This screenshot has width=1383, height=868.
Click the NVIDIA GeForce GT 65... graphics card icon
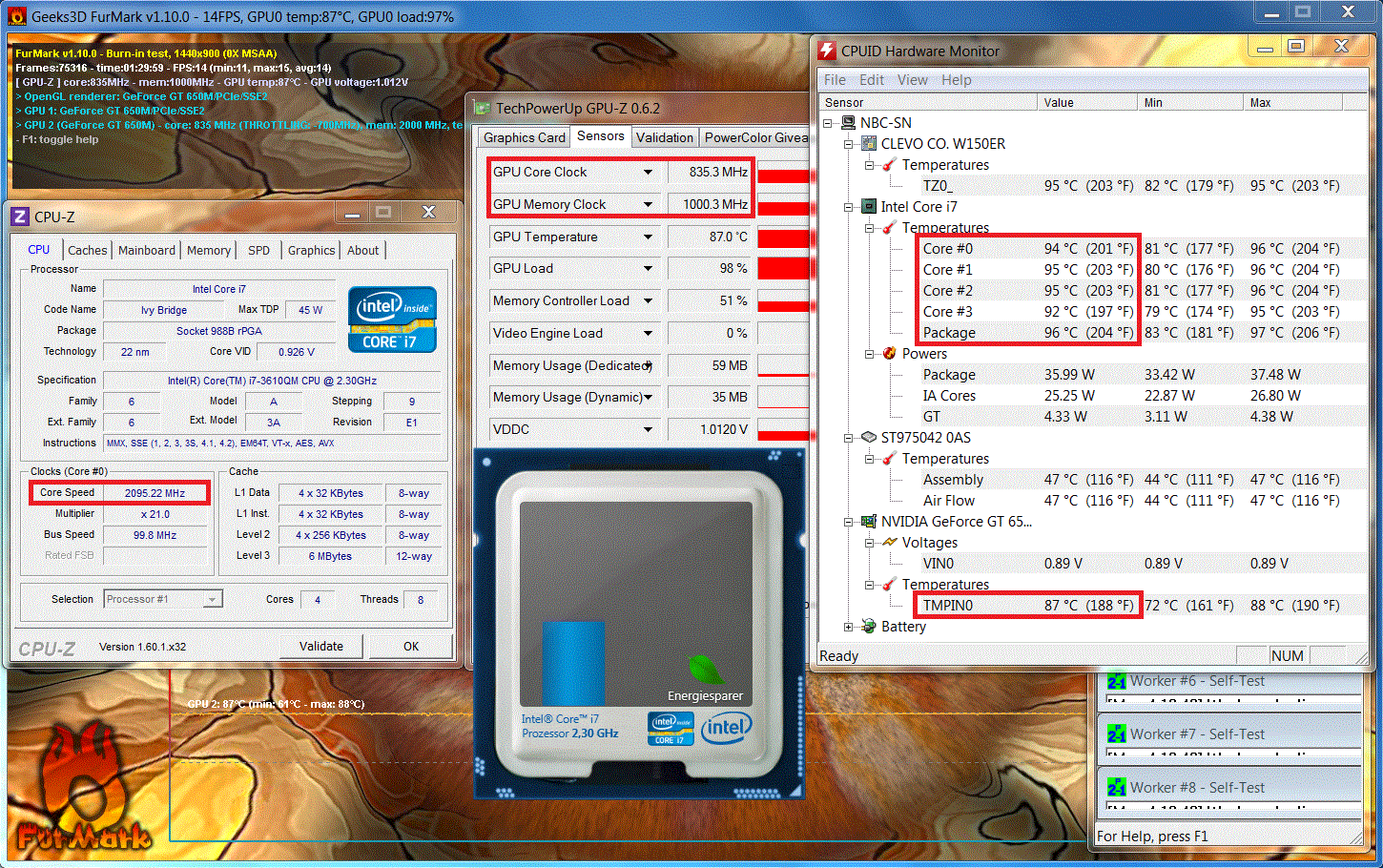pyautogui.click(x=869, y=522)
